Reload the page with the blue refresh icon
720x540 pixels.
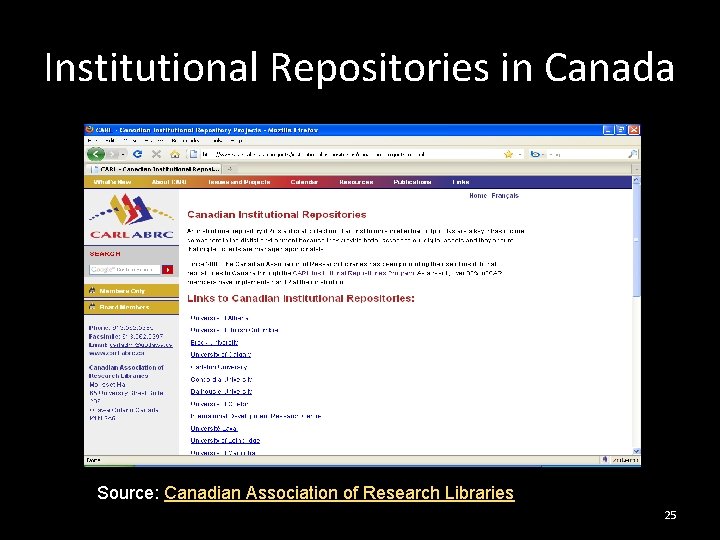coord(137,154)
